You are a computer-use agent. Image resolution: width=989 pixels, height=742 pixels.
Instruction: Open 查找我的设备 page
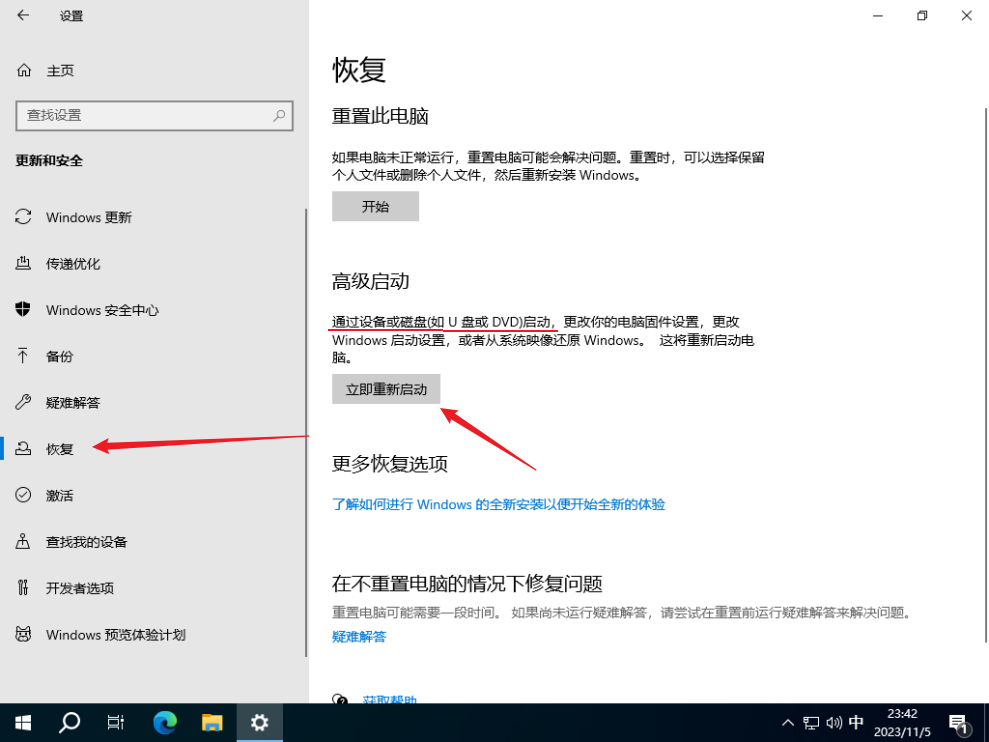coord(86,542)
